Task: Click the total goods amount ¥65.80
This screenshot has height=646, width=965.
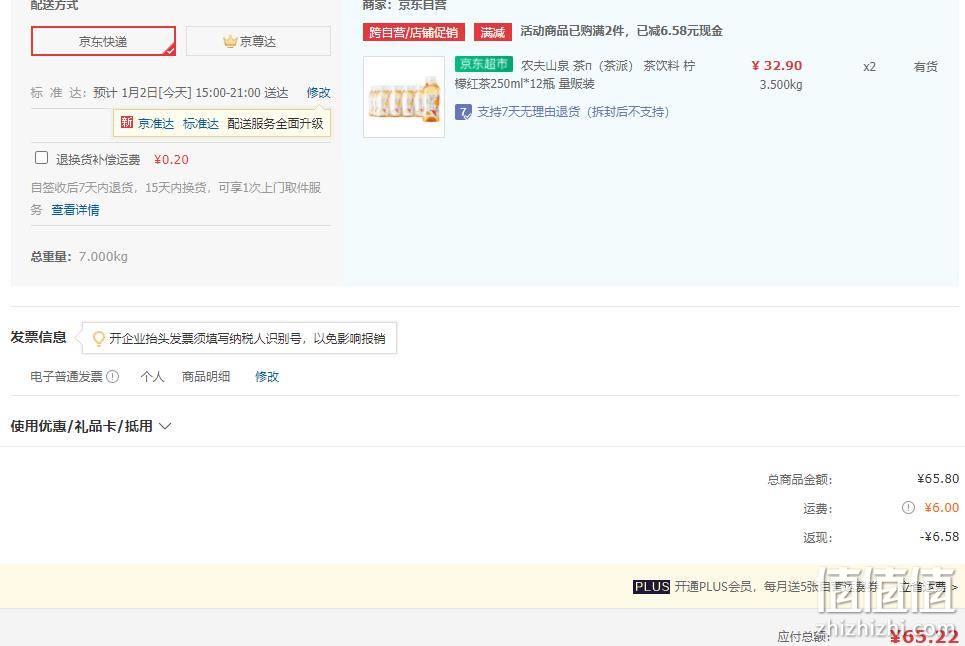Action: click(x=938, y=479)
